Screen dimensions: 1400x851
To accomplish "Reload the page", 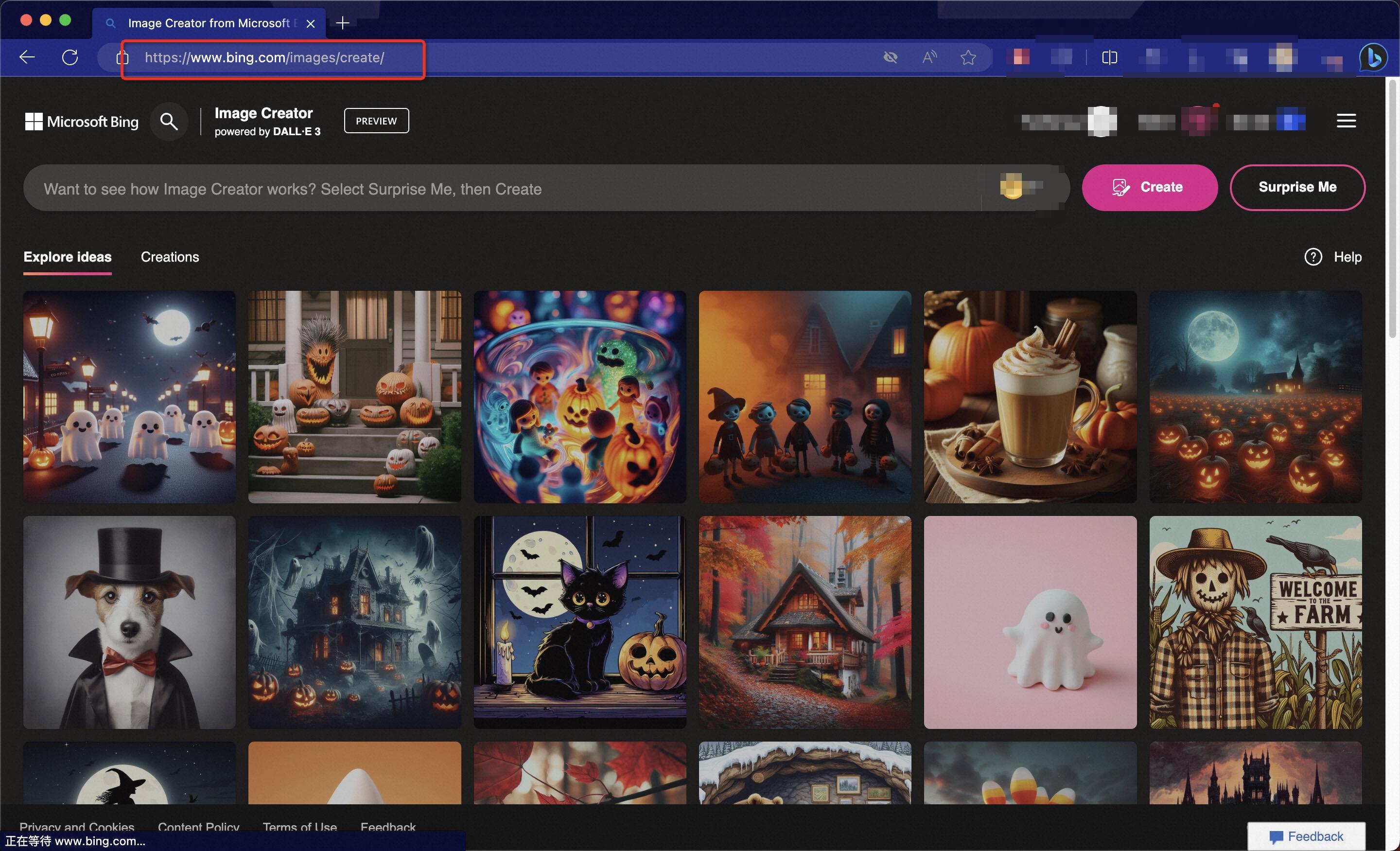I will [70, 57].
